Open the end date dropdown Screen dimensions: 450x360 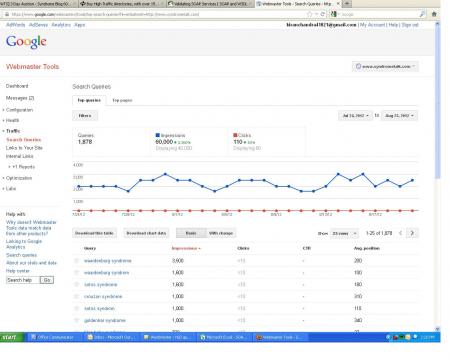[x=399, y=115]
